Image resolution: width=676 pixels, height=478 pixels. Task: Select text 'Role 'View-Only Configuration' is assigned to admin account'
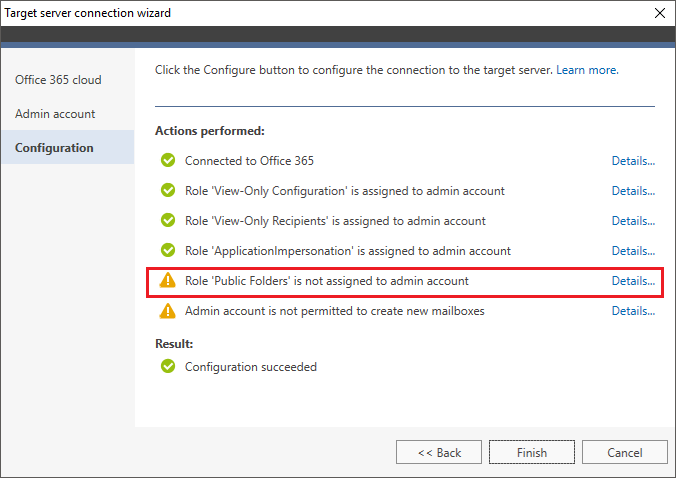coord(345,191)
